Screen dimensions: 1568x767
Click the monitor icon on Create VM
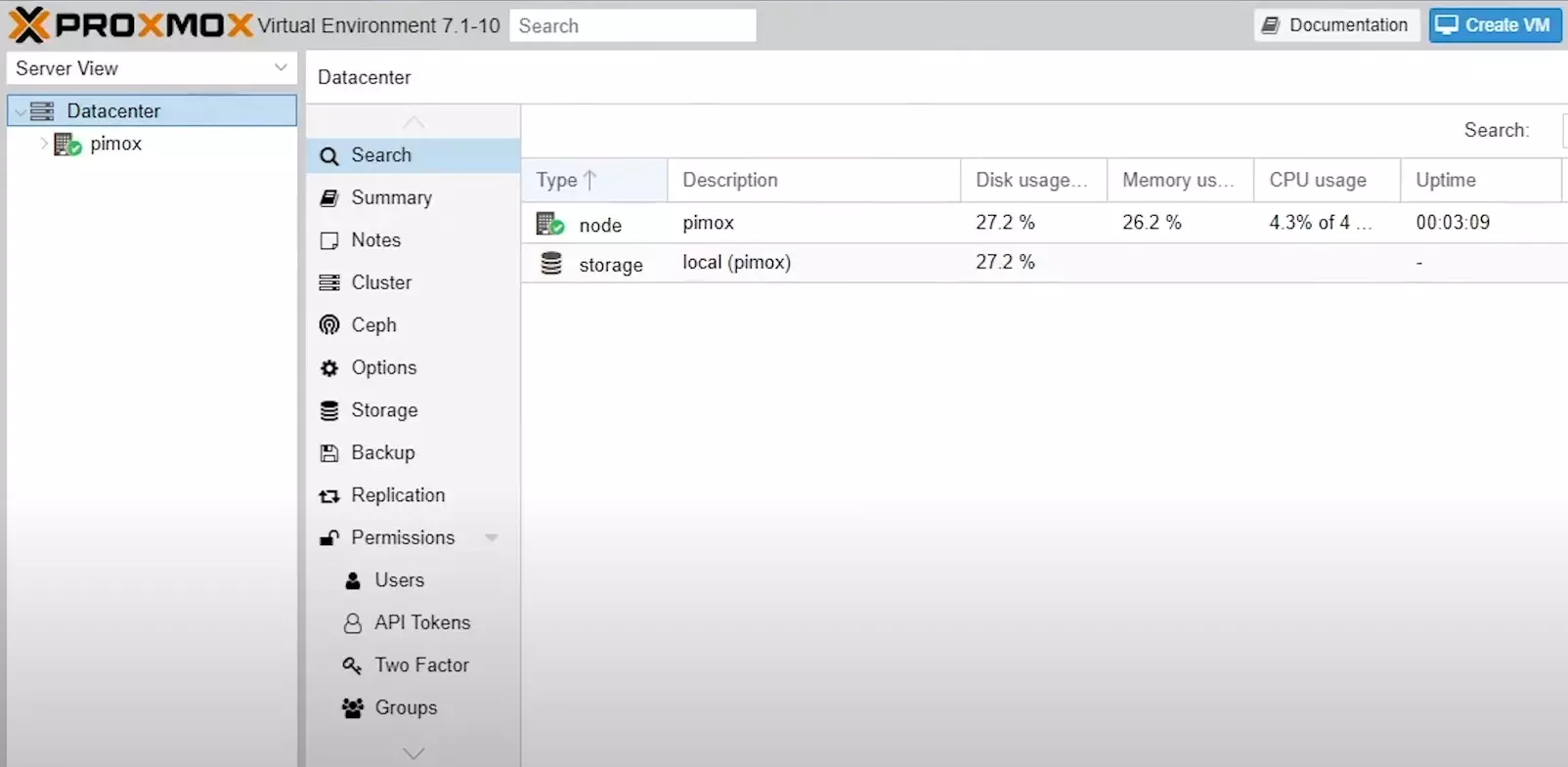[x=1447, y=25]
